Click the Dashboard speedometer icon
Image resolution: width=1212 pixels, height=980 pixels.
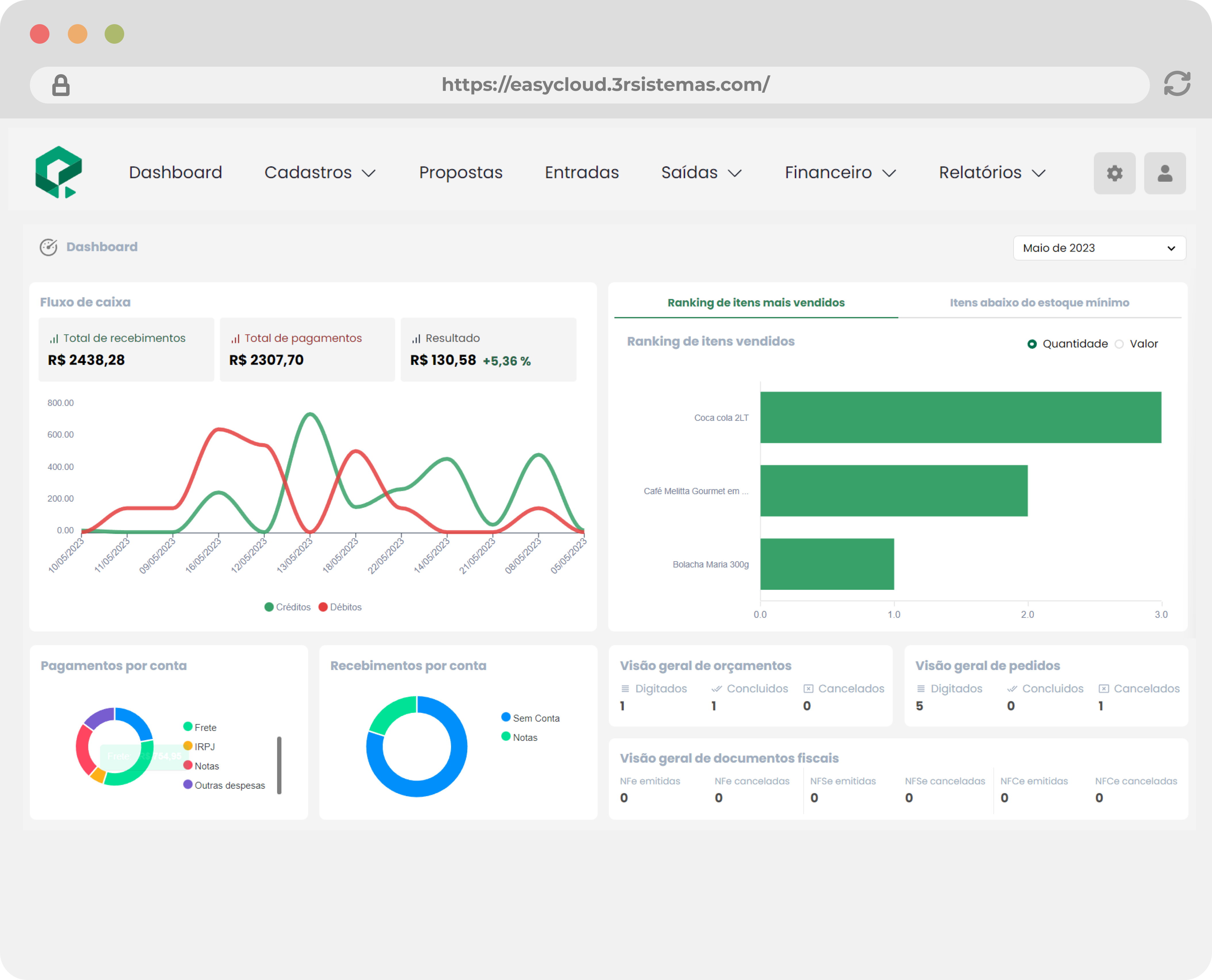click(49, 247)
